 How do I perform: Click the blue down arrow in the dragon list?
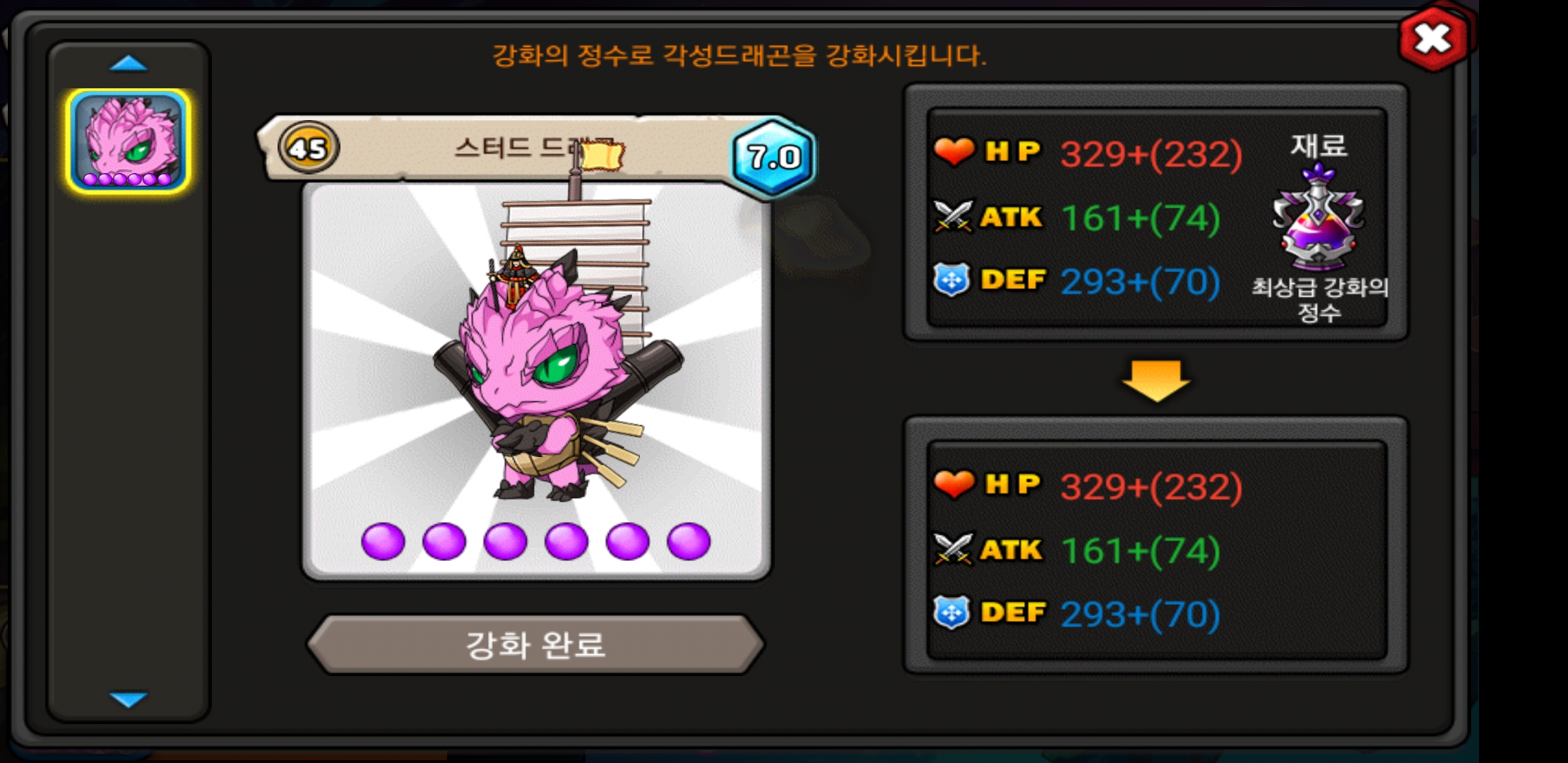coord(129,699)
